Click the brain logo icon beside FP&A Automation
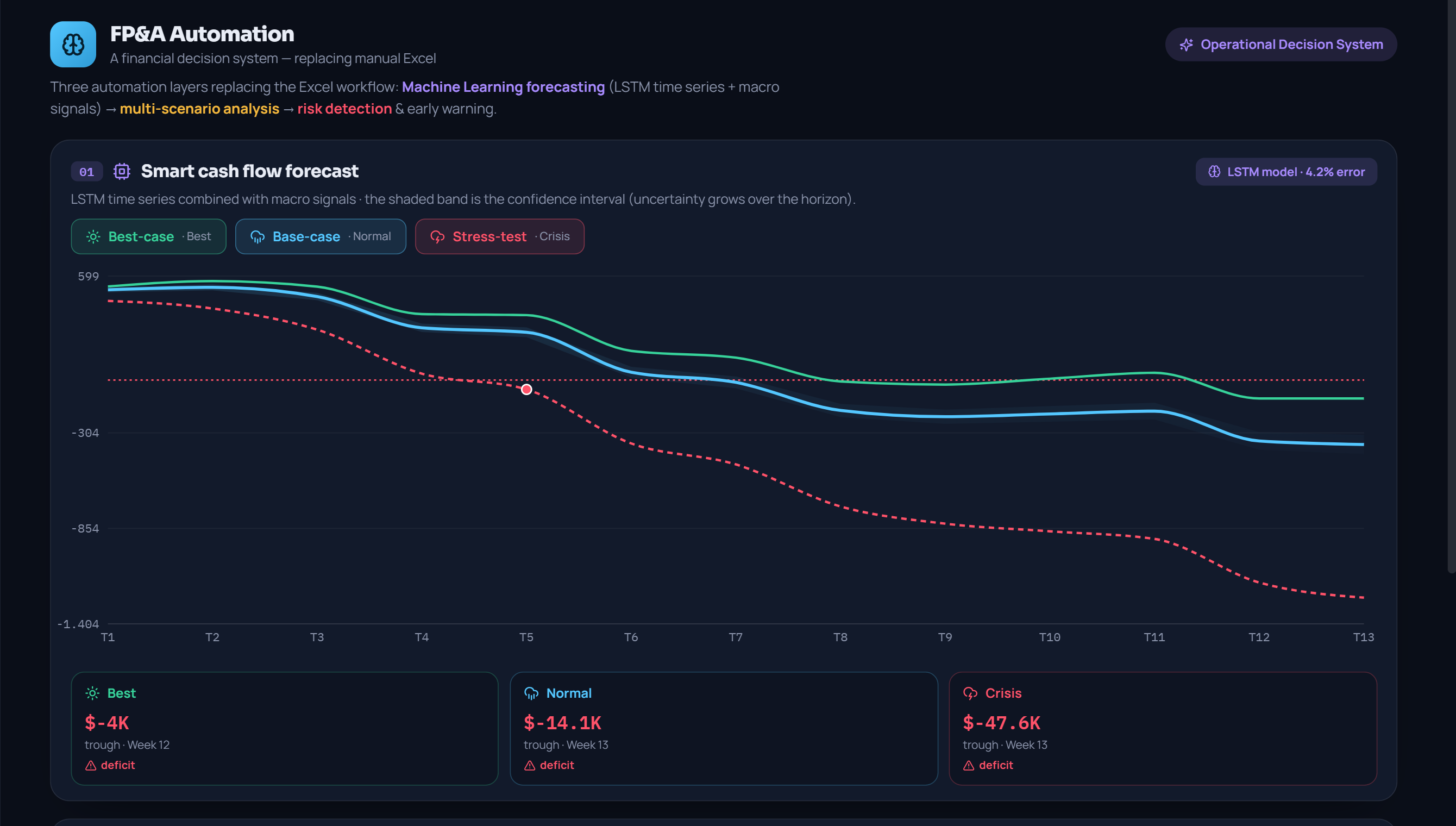This screenshot has width=1456, height=826. (x=73, y=44)
